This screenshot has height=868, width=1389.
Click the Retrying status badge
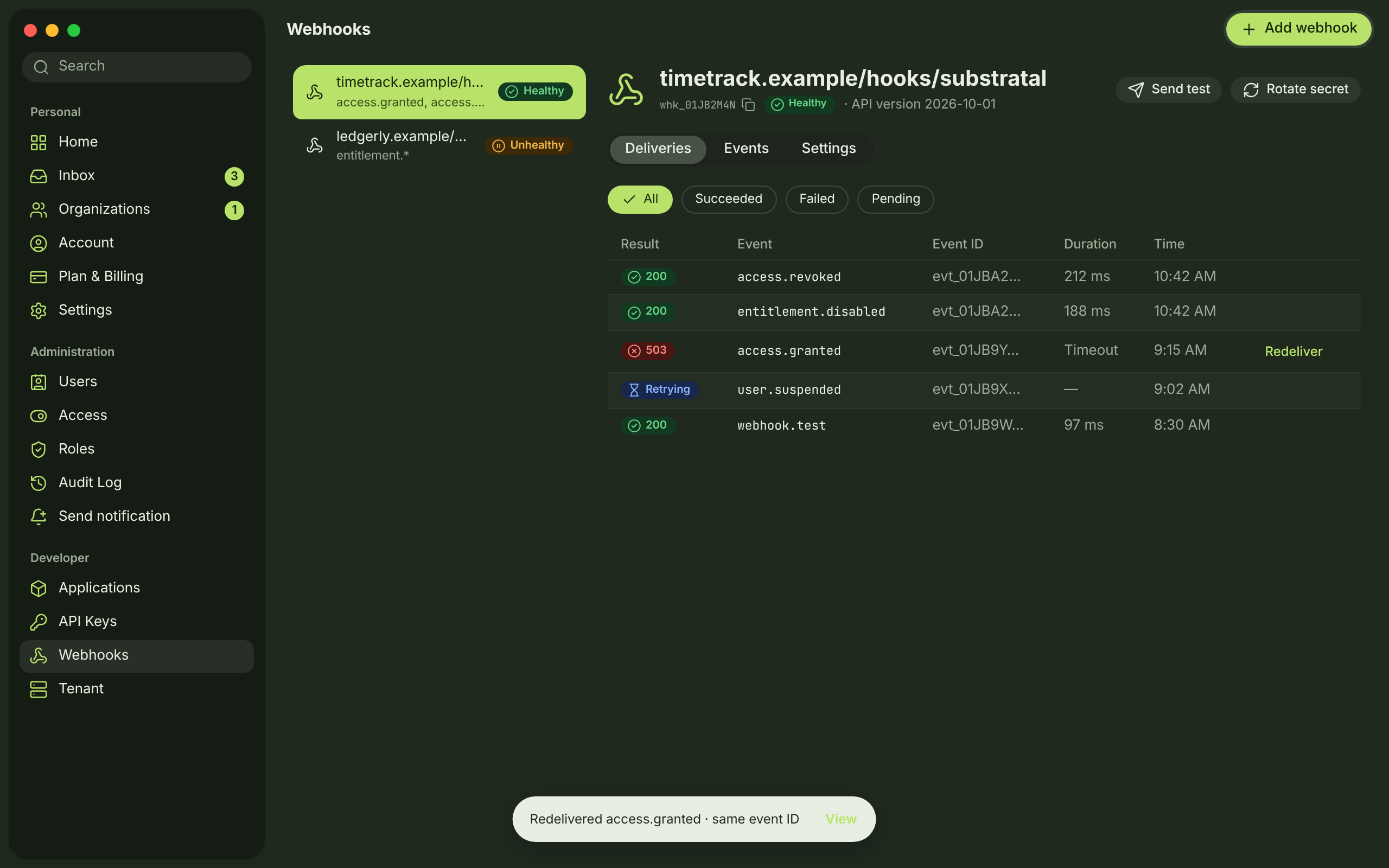point(659,390)
